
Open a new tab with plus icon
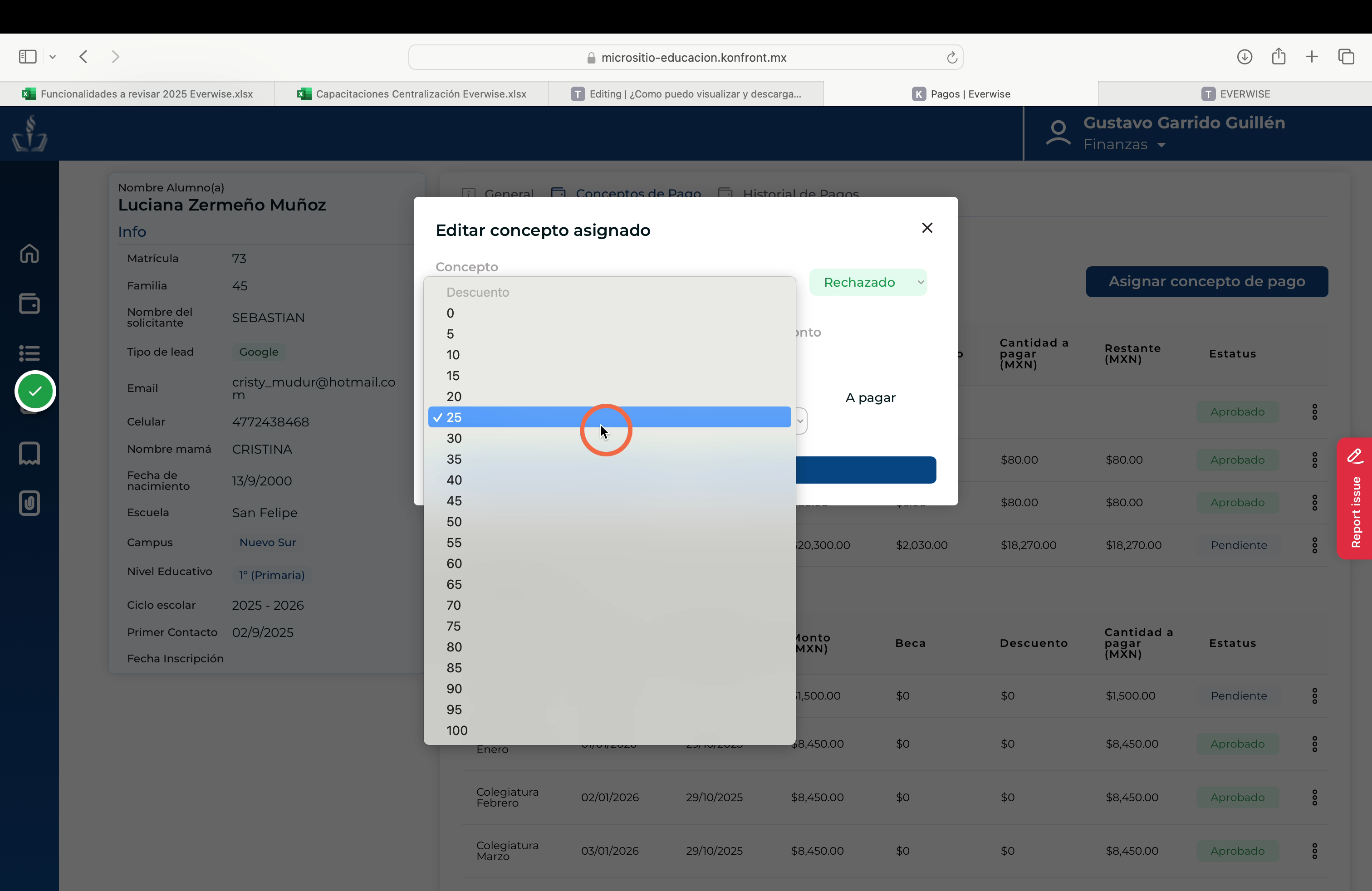point(1312,56)
